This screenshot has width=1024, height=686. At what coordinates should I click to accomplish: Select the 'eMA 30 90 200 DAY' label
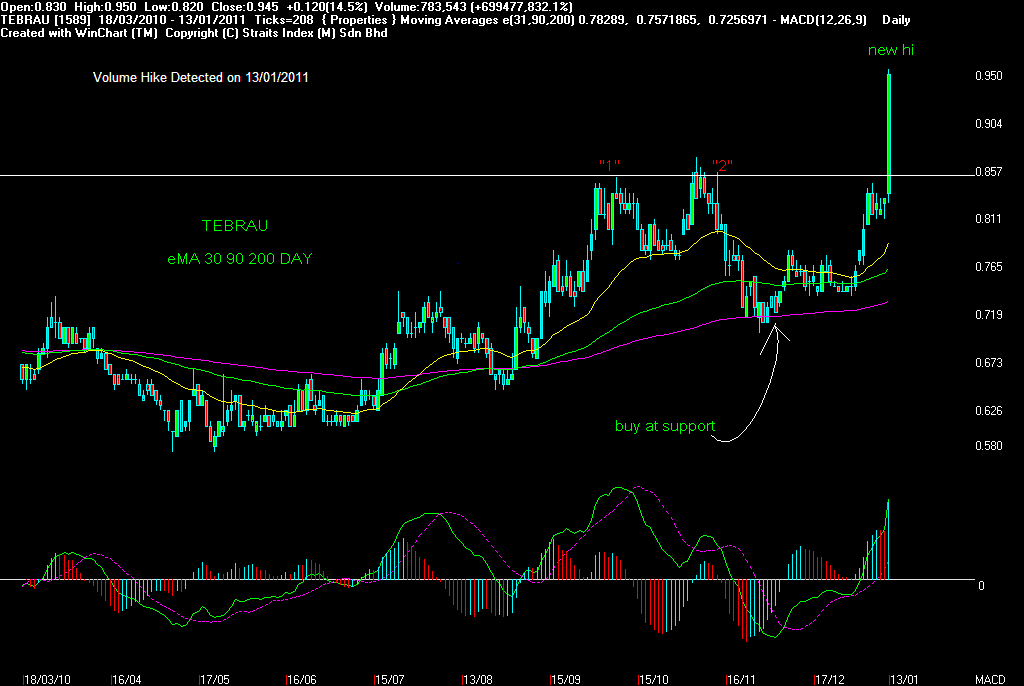(240, 259)
